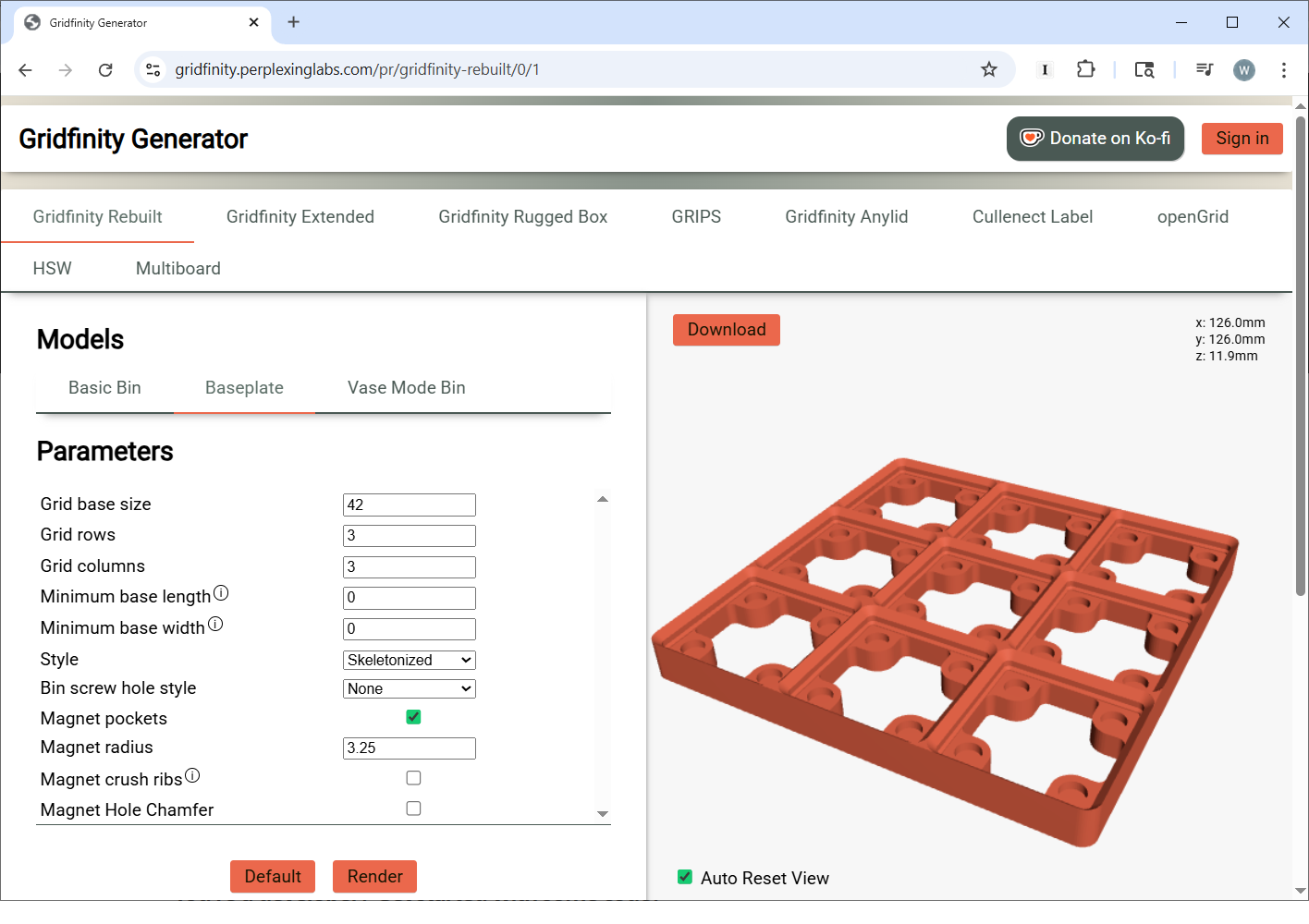Open a new browser tab
This screenshot has height=924, width=1309.
pos(294,22)
